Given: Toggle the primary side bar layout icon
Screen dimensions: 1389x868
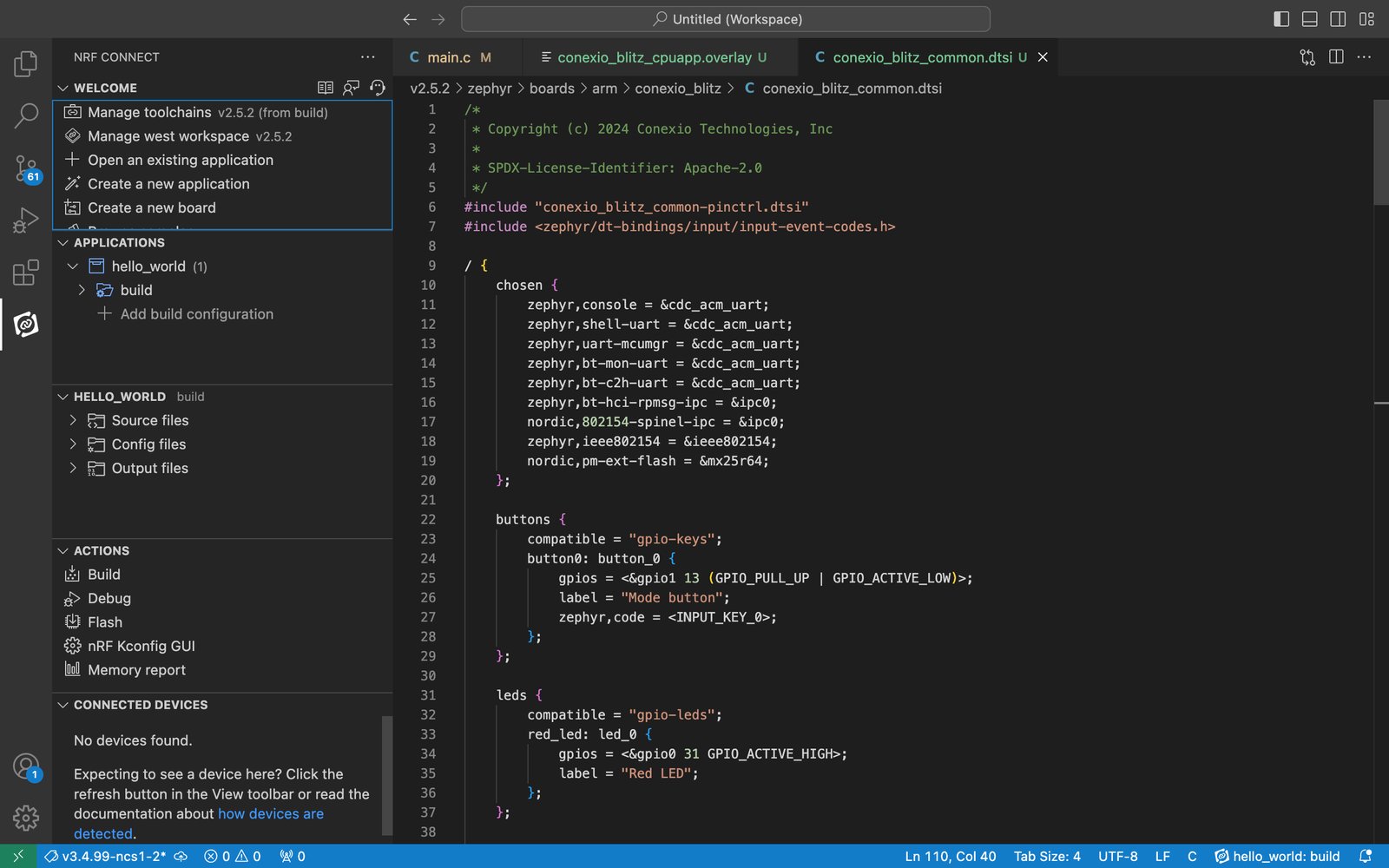Looking at the screenshot, I should point(1281,19).
